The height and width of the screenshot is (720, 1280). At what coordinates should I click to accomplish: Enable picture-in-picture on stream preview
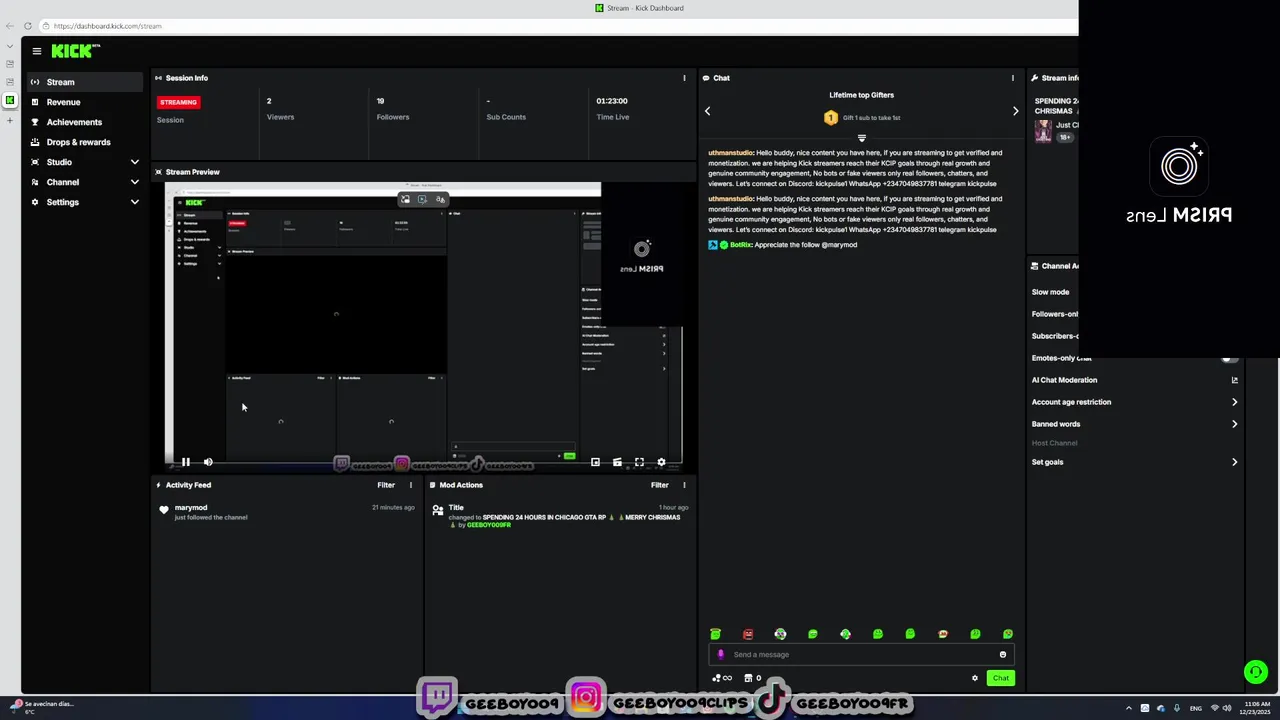coord(595,462)
